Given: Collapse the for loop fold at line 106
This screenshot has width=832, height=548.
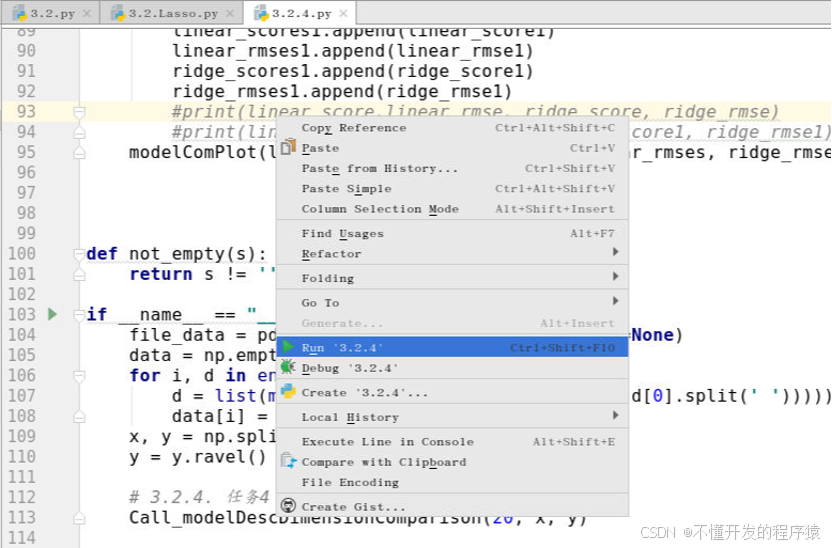Looking at the screenshot, I should [x=79, y=376].
